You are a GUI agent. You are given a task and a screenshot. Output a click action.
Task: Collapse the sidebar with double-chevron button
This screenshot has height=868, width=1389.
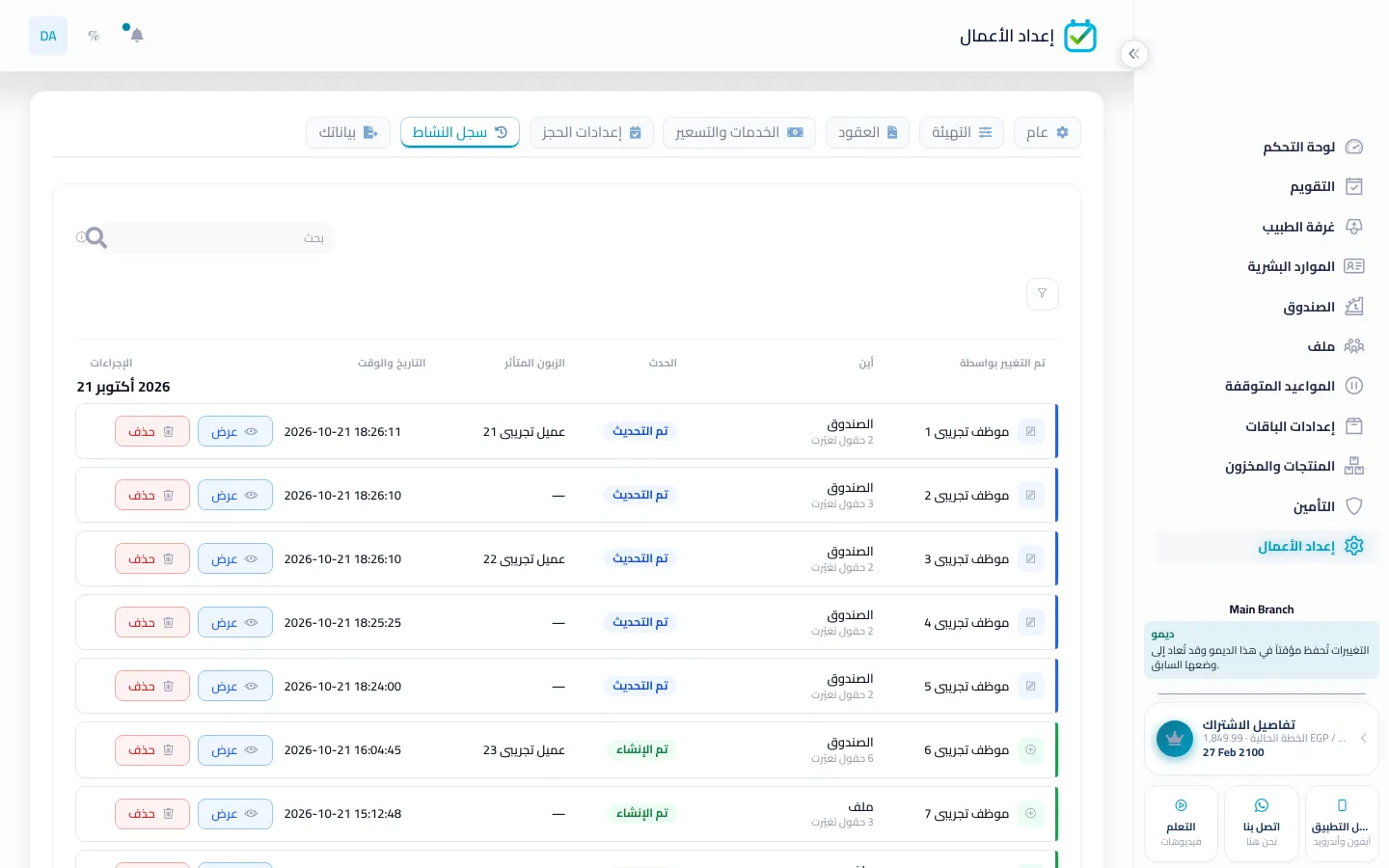coord(1134,54)
